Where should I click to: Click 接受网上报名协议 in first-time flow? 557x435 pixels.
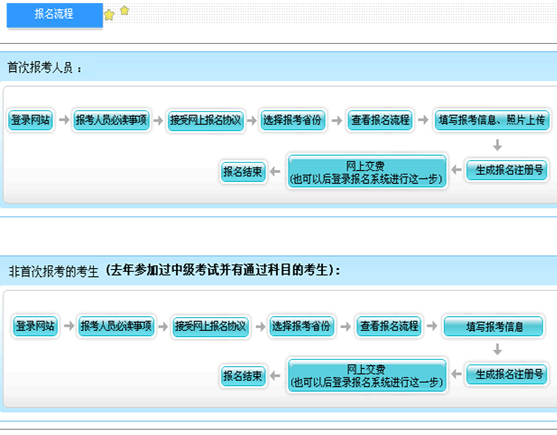point(205,120)
